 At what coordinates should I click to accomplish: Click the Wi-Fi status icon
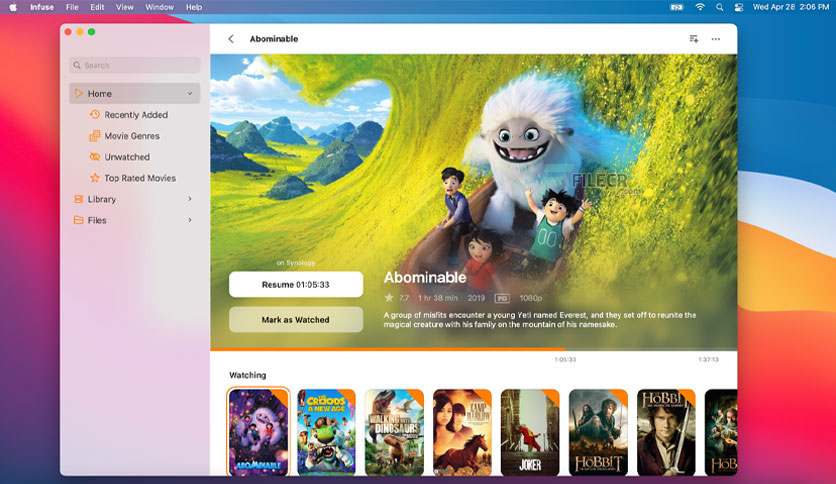[700, 7]
